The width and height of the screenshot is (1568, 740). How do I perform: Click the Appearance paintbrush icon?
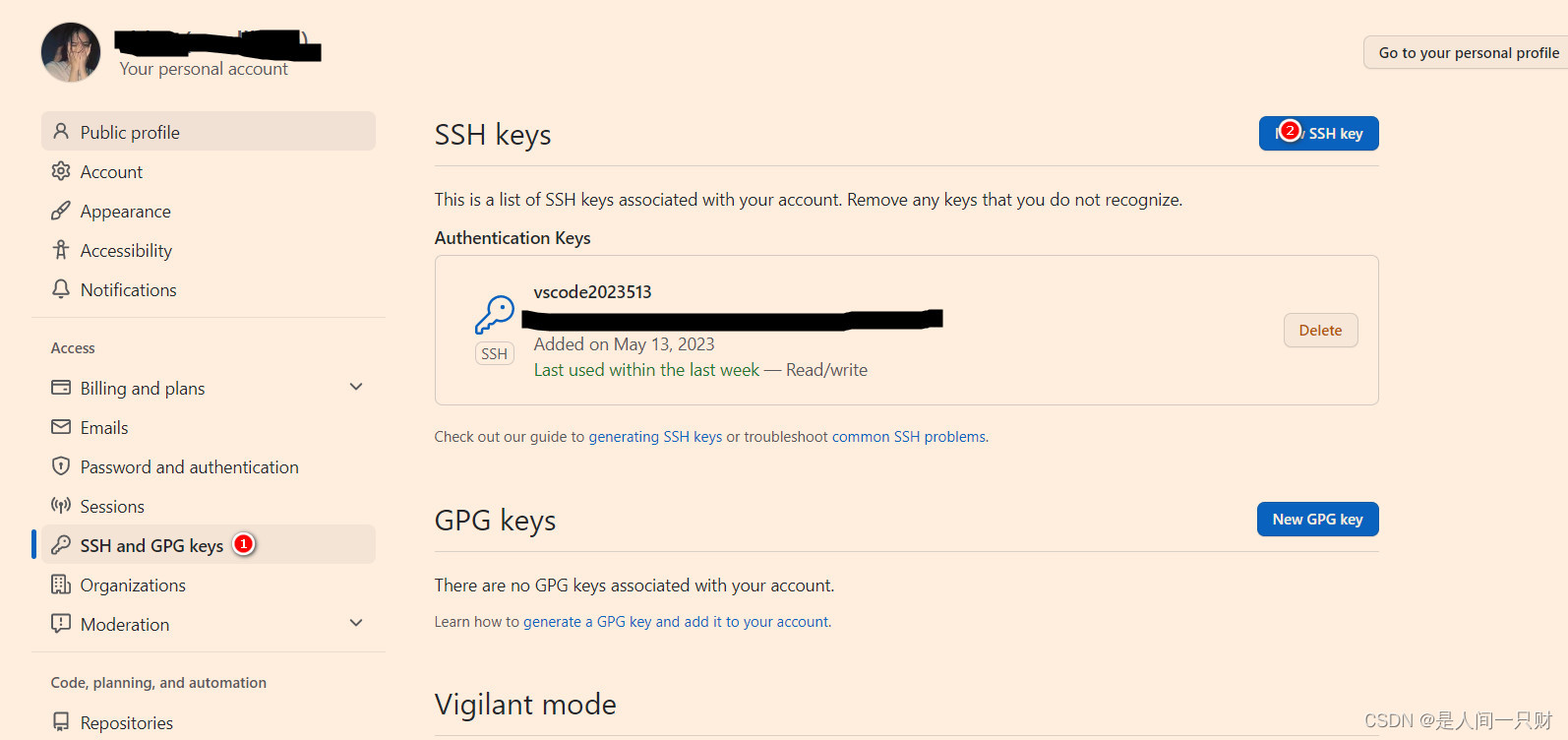tap(61, 211)
